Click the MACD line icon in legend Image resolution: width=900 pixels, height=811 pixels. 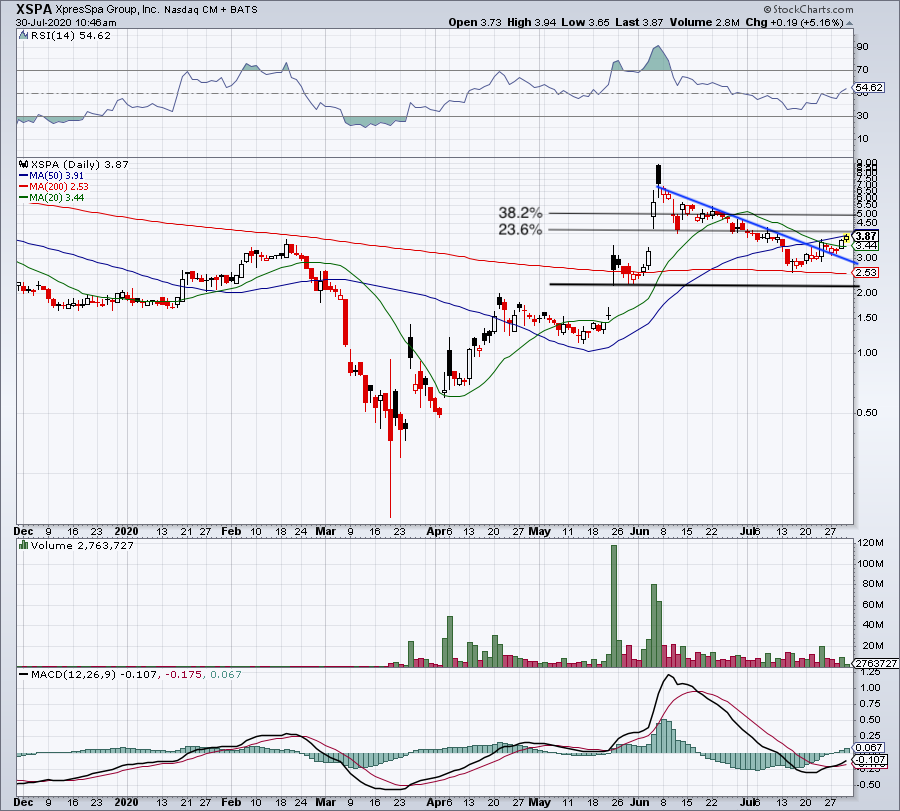click(24, 674)
